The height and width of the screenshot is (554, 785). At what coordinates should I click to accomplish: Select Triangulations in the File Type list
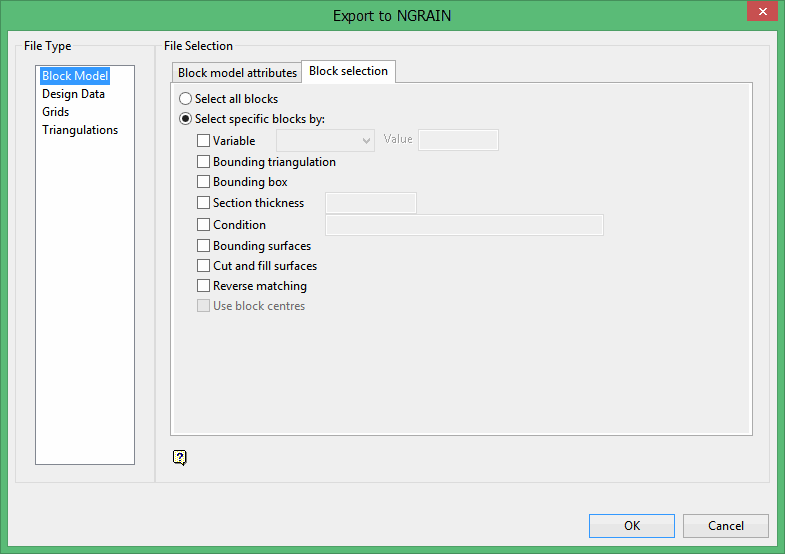point(80,130)
